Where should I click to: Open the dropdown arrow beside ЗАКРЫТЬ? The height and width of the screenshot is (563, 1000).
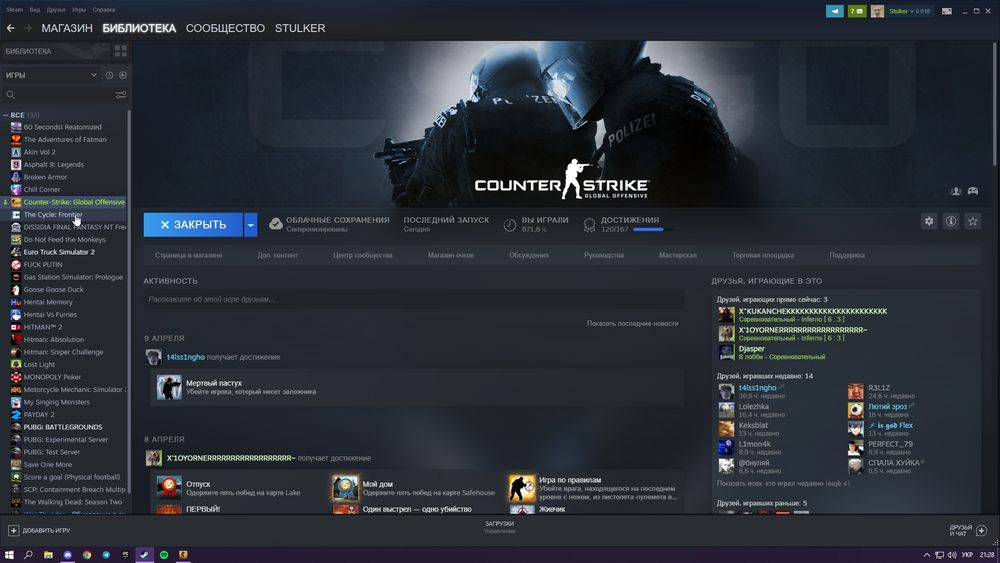click(x=251, y=224)
